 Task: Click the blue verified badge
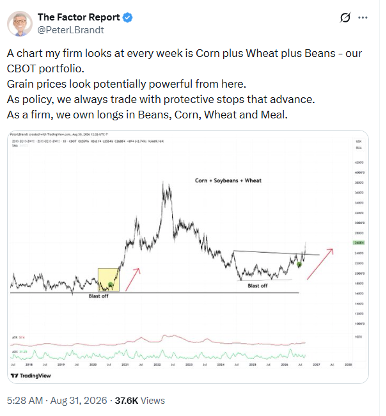point(128,17)
